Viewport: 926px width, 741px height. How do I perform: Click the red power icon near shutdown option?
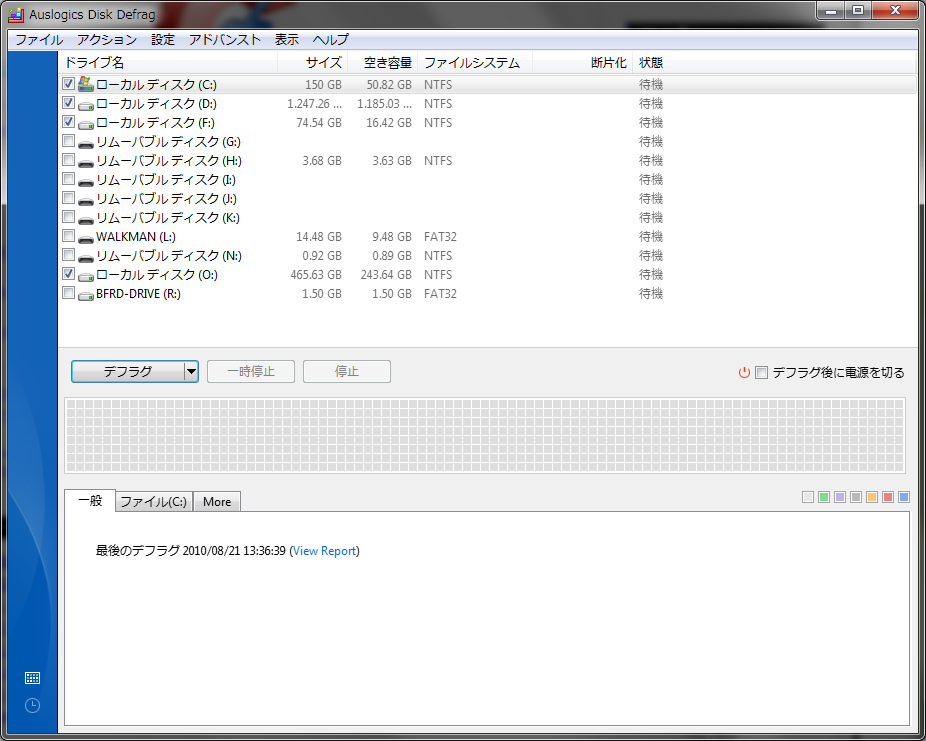click(744, 373)
